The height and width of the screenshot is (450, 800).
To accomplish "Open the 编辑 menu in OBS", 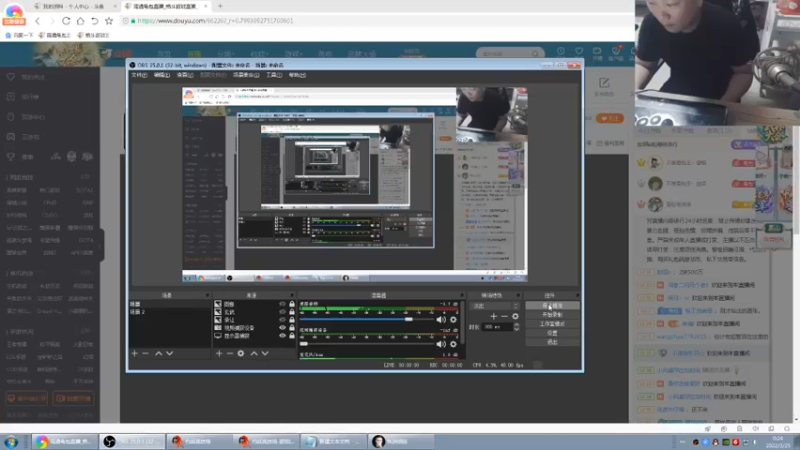I will click(162, 75).
